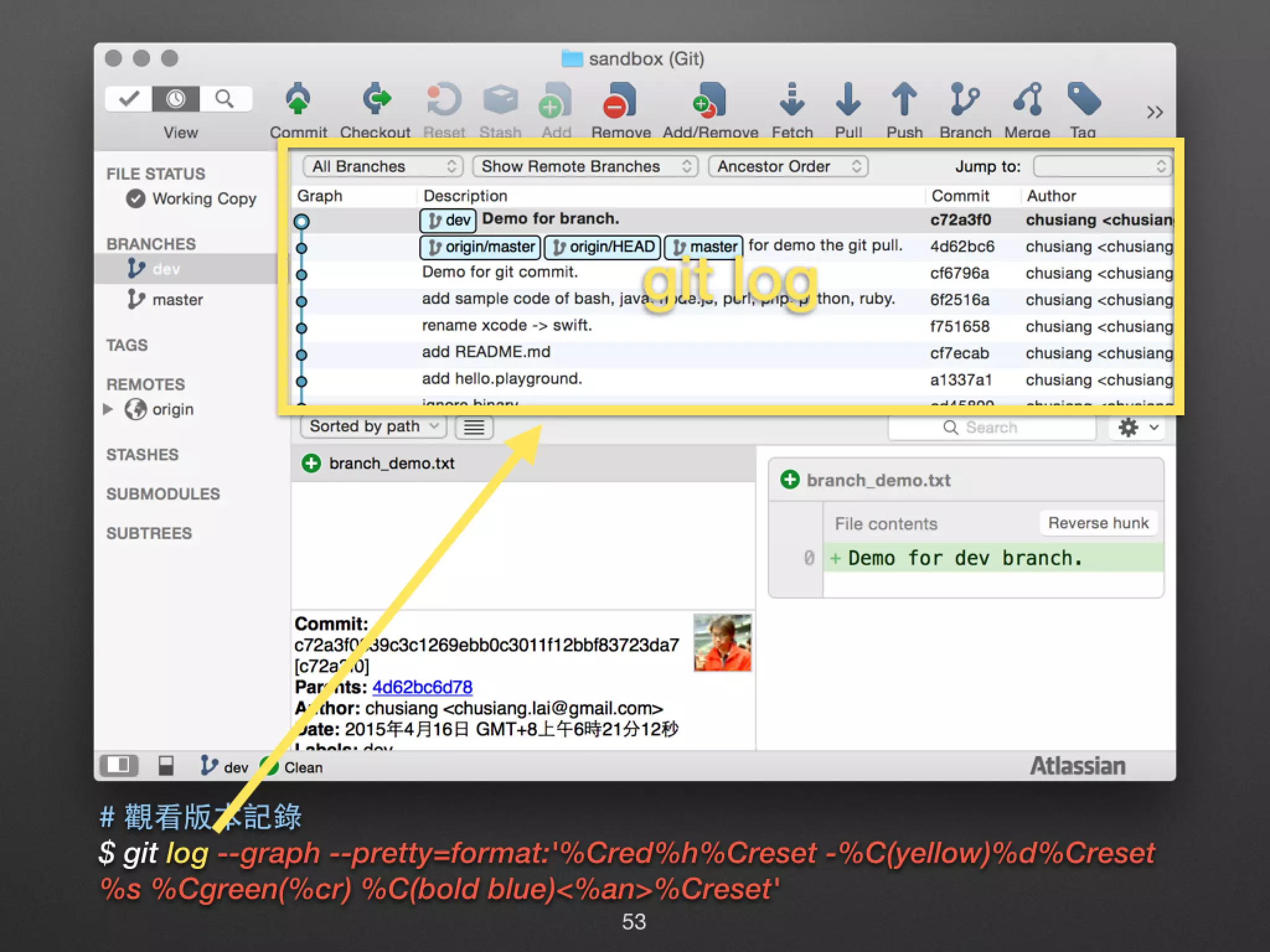Viewport: 1270px width, 952px height.
Task: Open the Ancestor Order dropdown
Action: pyautogui.click(x=788, y=166)
